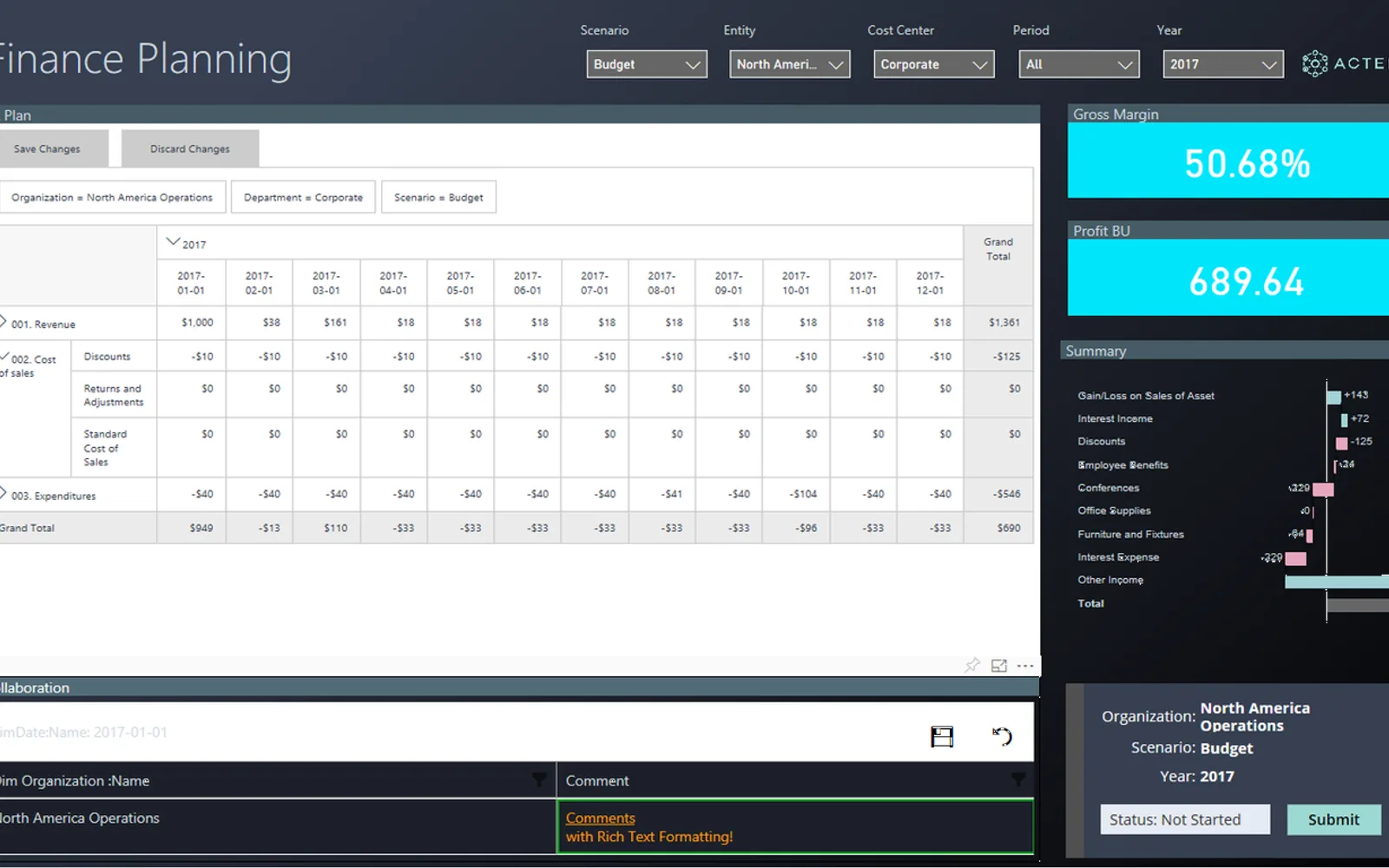1389x868 pixels.
Task: Click the save disk icon in collaboration panel
Action: [x=942, y=737]
